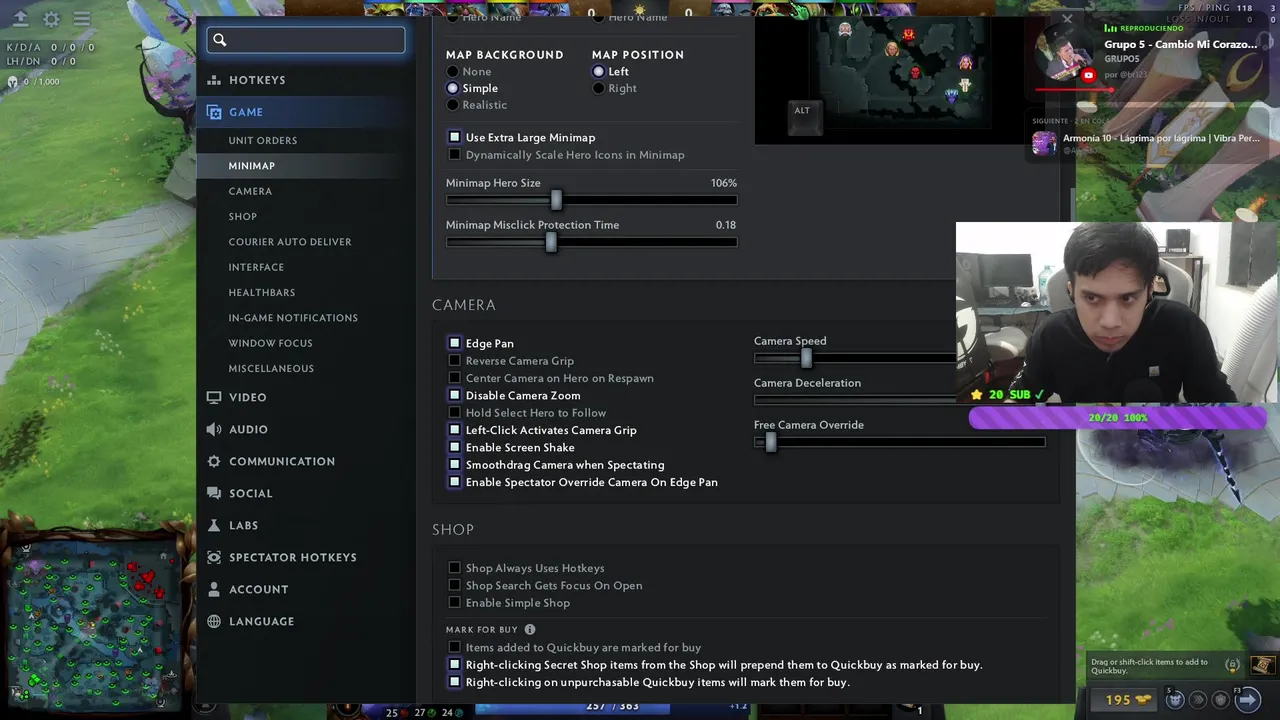Select None map background
Viewport: 1280px width, 720px height.
point(453,72)
